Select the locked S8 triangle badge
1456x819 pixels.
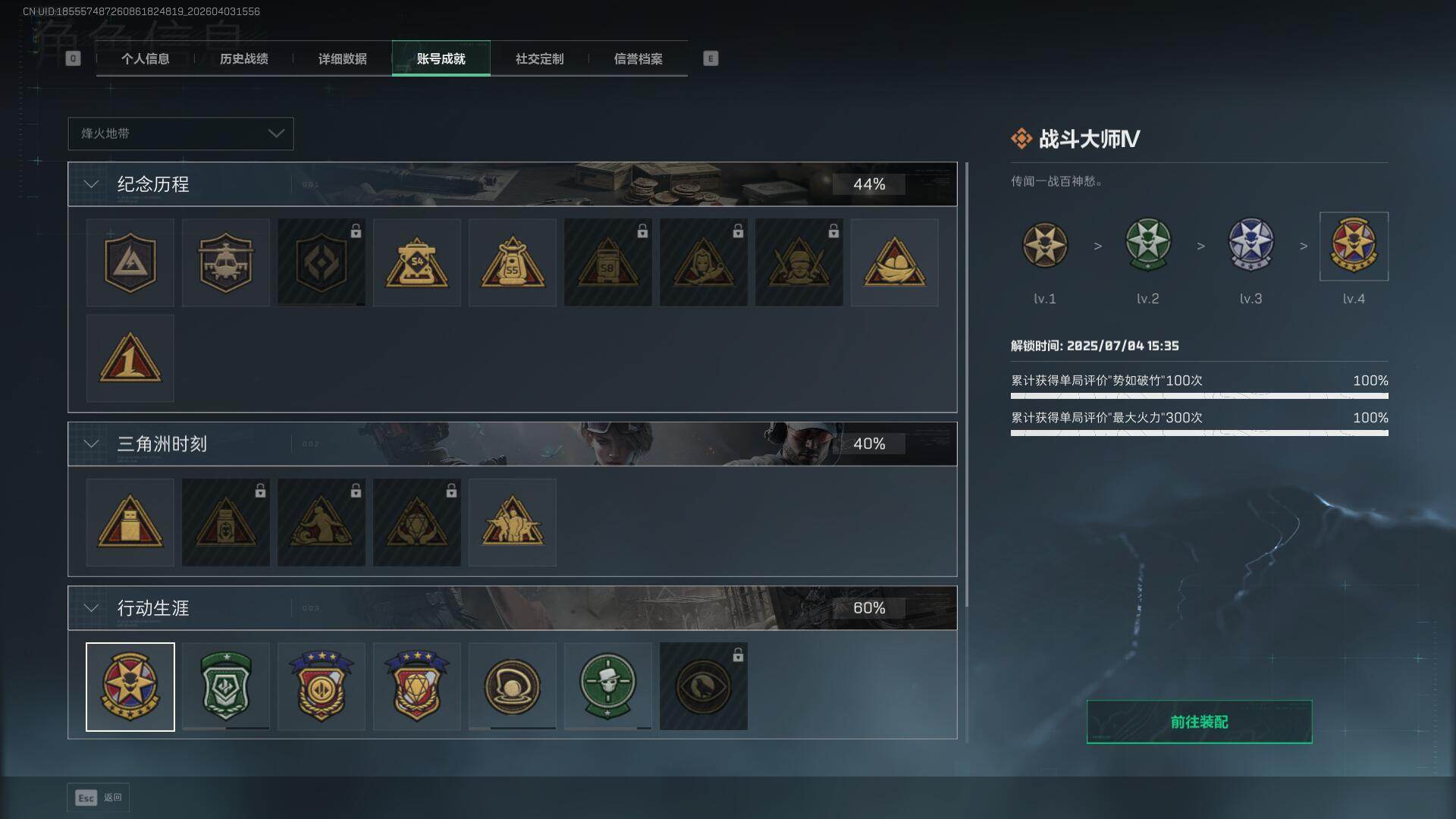coord(607,262)
